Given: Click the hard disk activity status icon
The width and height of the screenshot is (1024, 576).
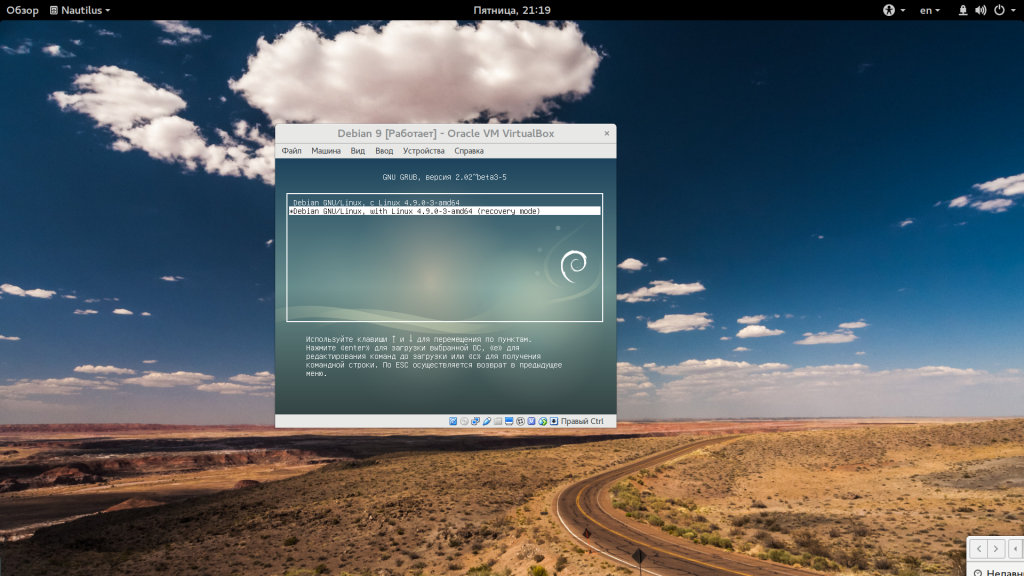Looking at the screenshot, I should tap(453, 421).
